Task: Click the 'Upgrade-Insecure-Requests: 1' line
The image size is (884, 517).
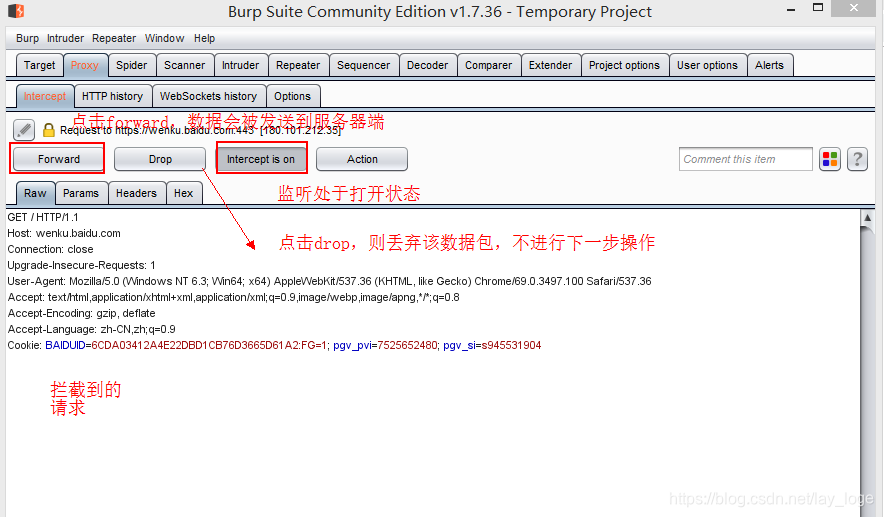Action: point(81,265)
